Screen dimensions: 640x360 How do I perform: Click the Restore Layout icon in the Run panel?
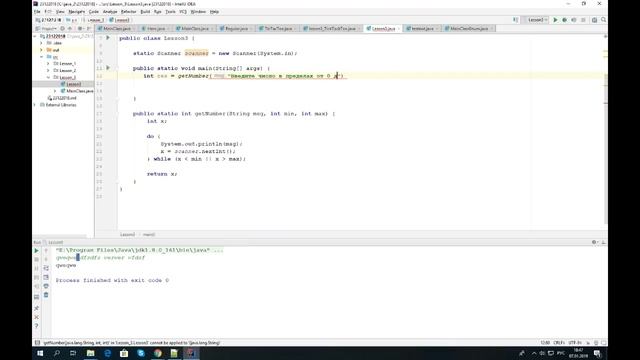[36, 297]
